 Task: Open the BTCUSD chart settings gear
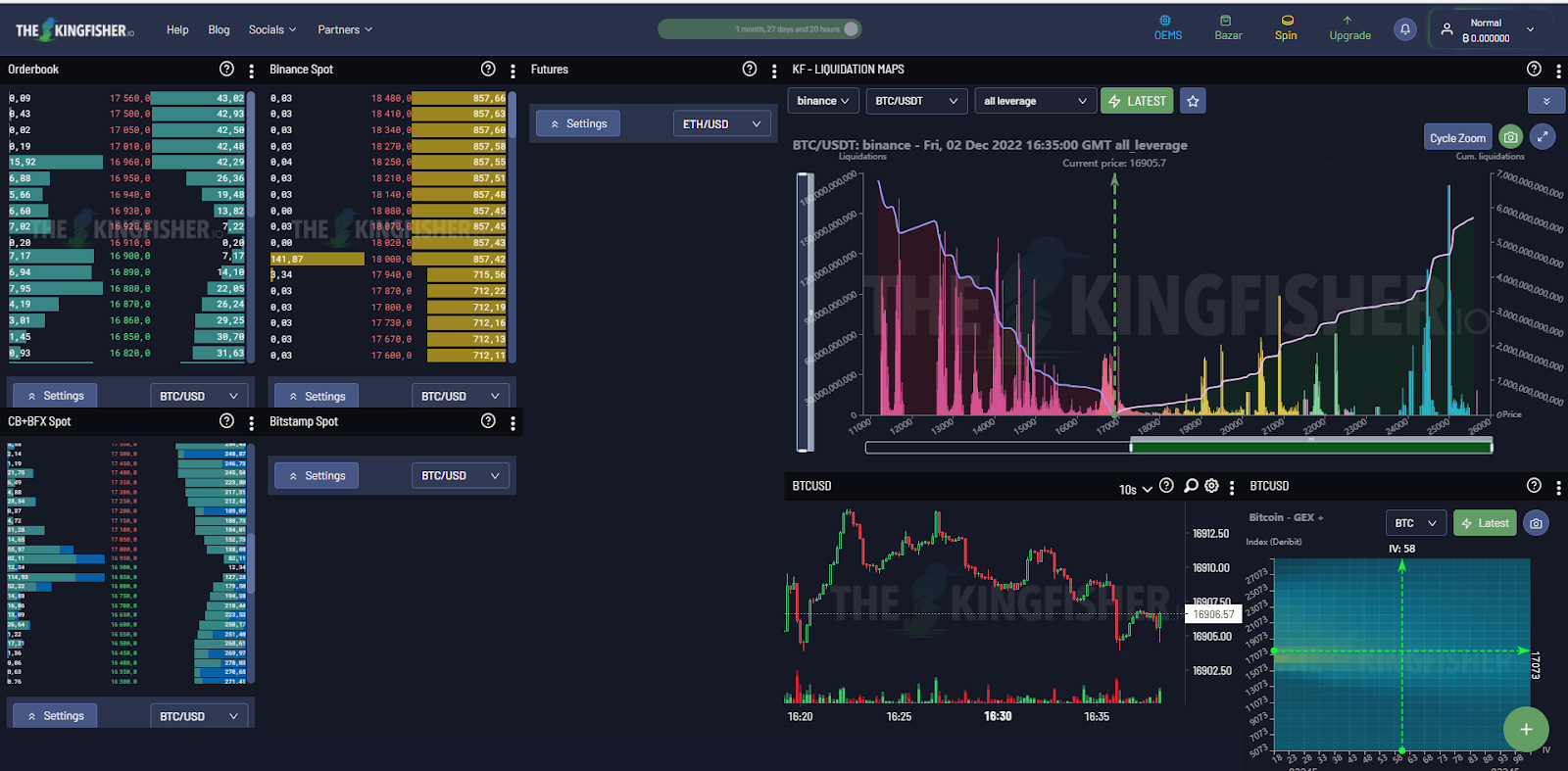click(1212, 486)
